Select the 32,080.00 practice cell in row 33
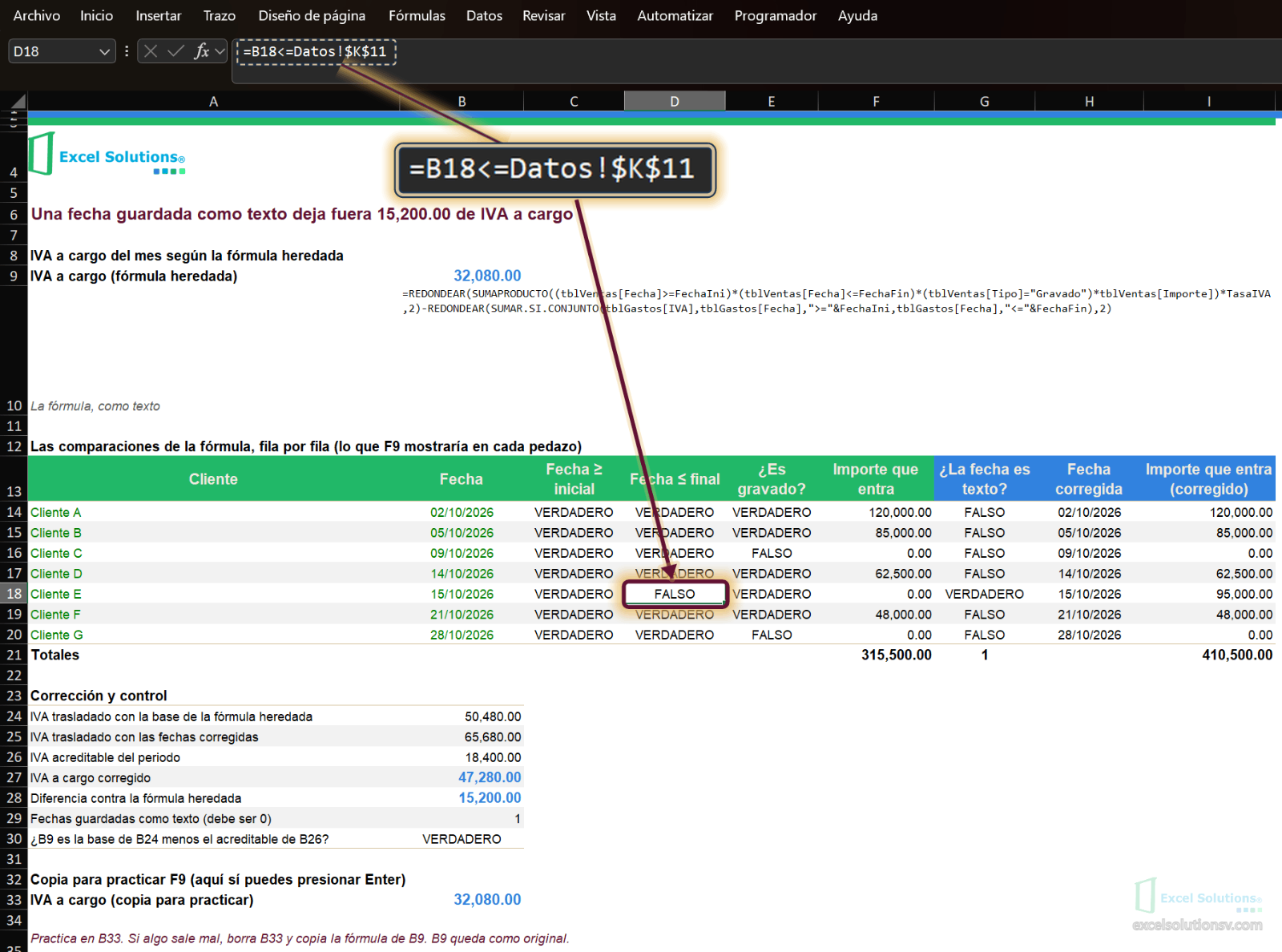 pyautogui.click(x=462, y=900)
